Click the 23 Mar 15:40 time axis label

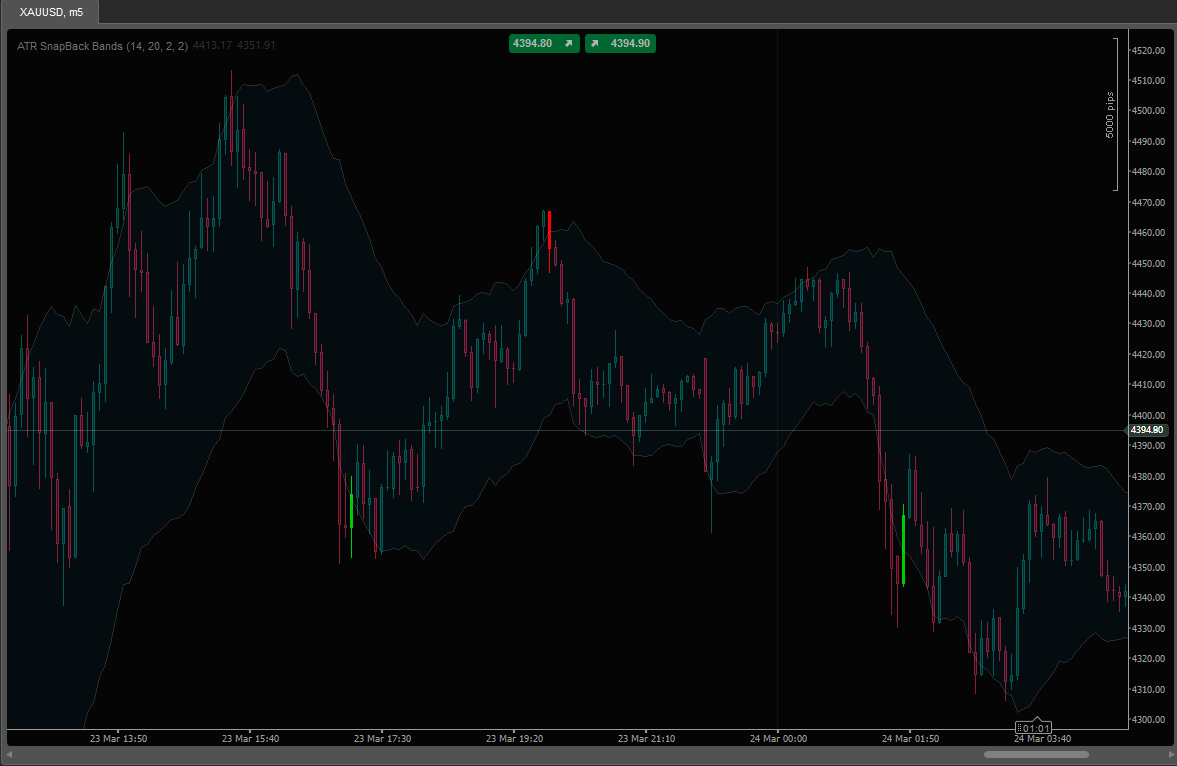pyautogui.click(x=250, y=739)
